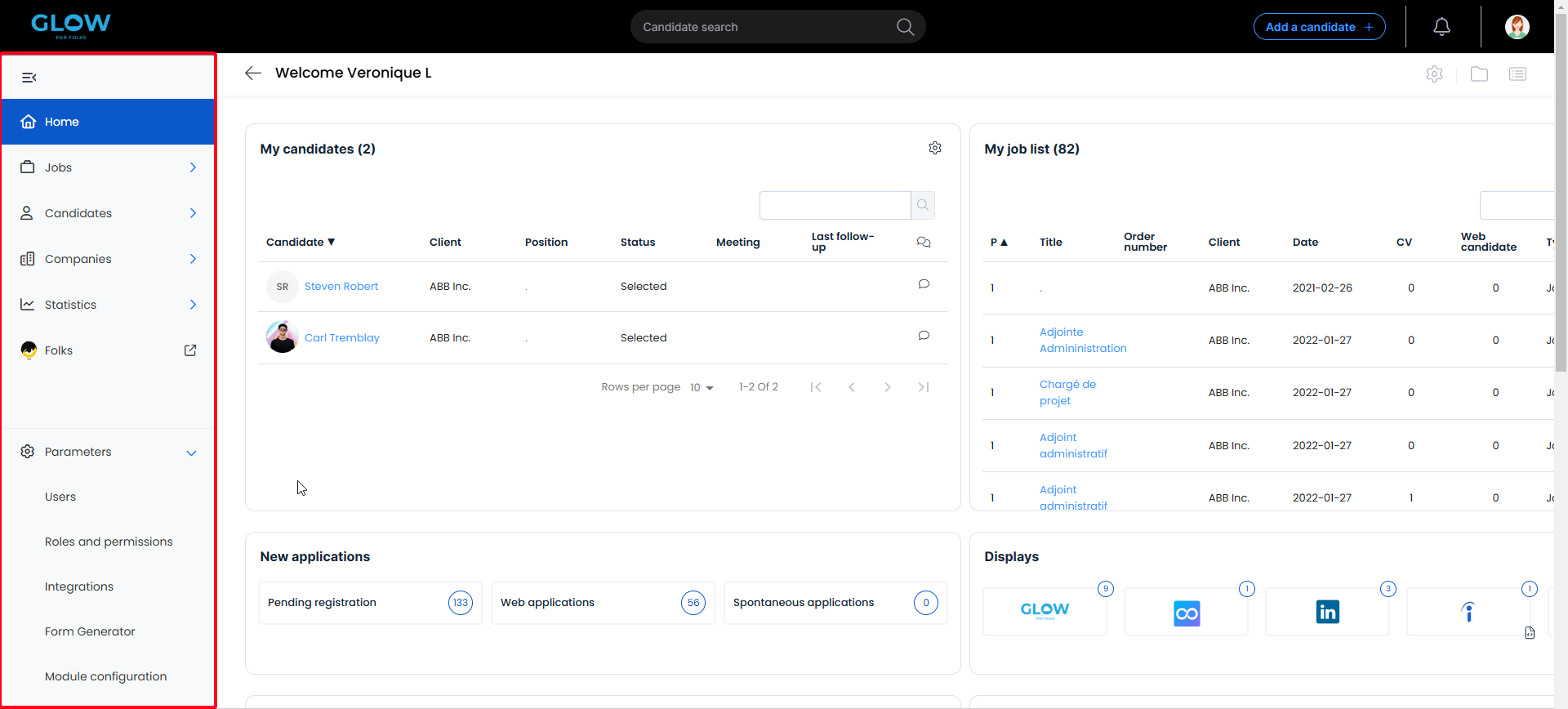The width and height of the screenshot is (1568, 709).
Task: Open Module configuration
Action: [105, 676]
